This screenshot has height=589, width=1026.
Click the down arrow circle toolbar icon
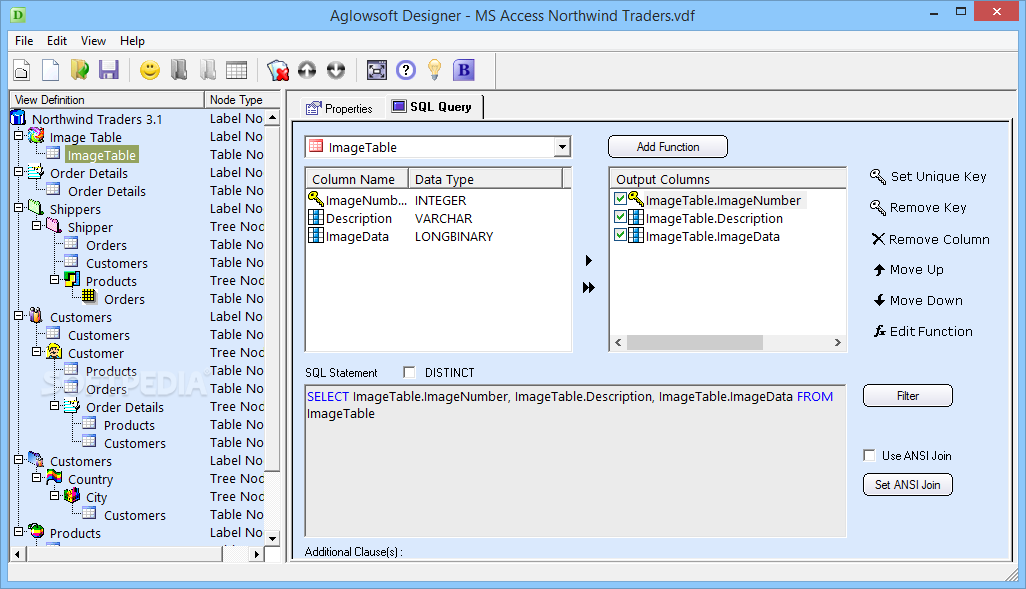[336, 70]
